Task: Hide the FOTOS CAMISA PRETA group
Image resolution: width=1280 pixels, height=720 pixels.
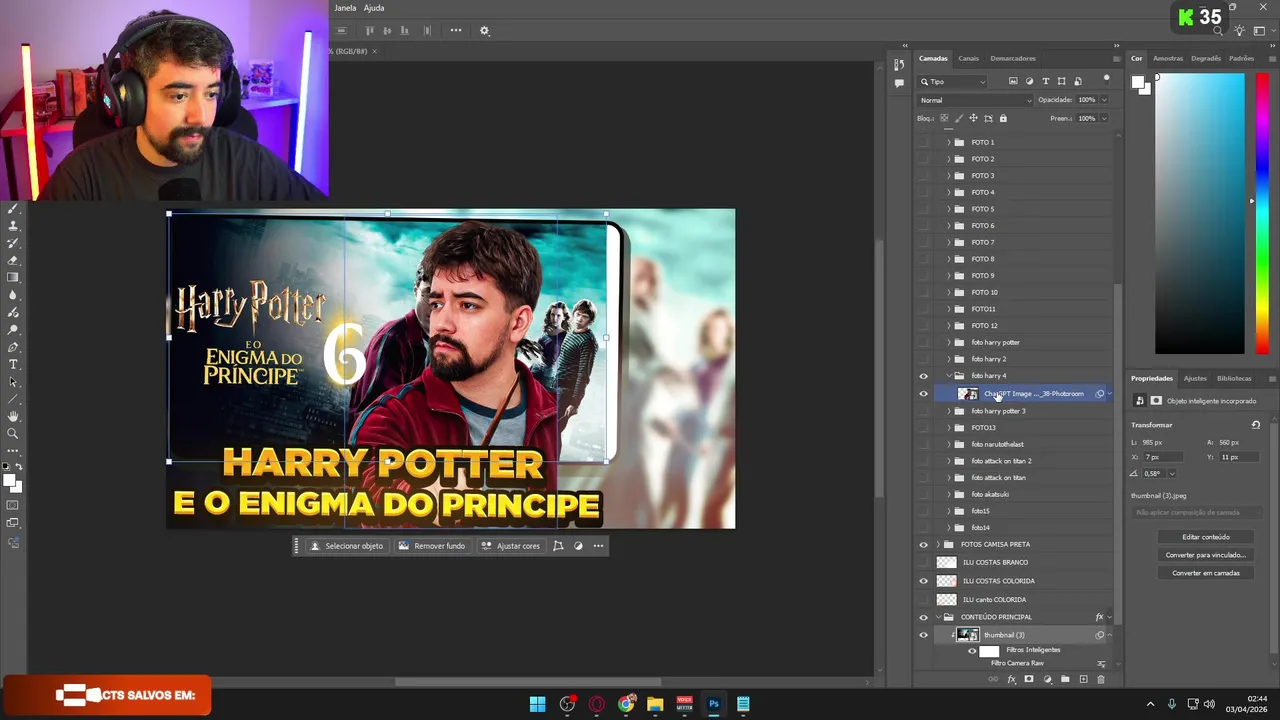Action: pyautogui.click(x=923, y=545)
